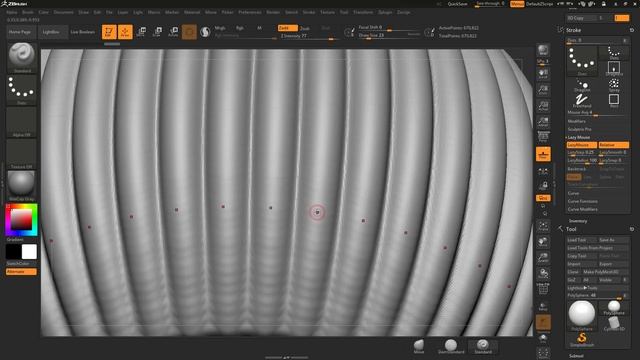Toggle Live Boolean

[83, 32]
